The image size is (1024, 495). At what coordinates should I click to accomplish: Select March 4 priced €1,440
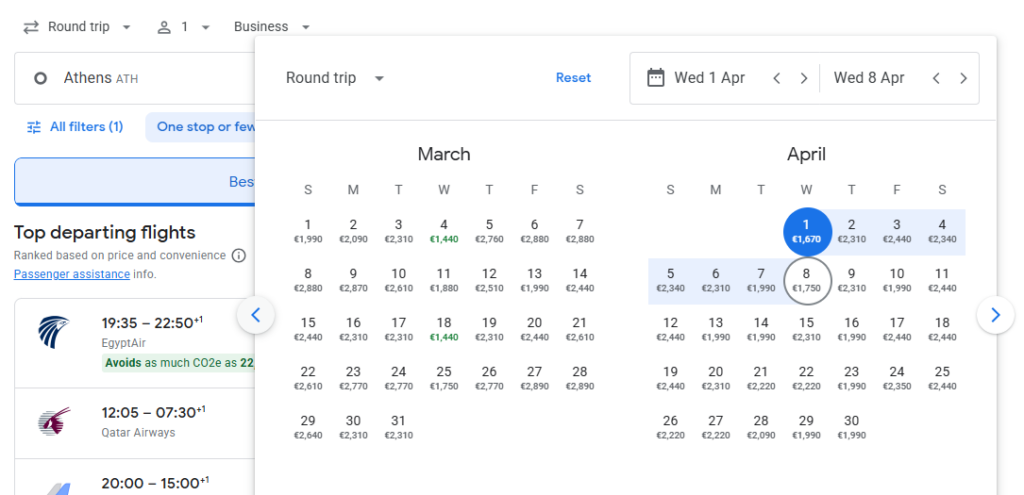tap(444, 232)
